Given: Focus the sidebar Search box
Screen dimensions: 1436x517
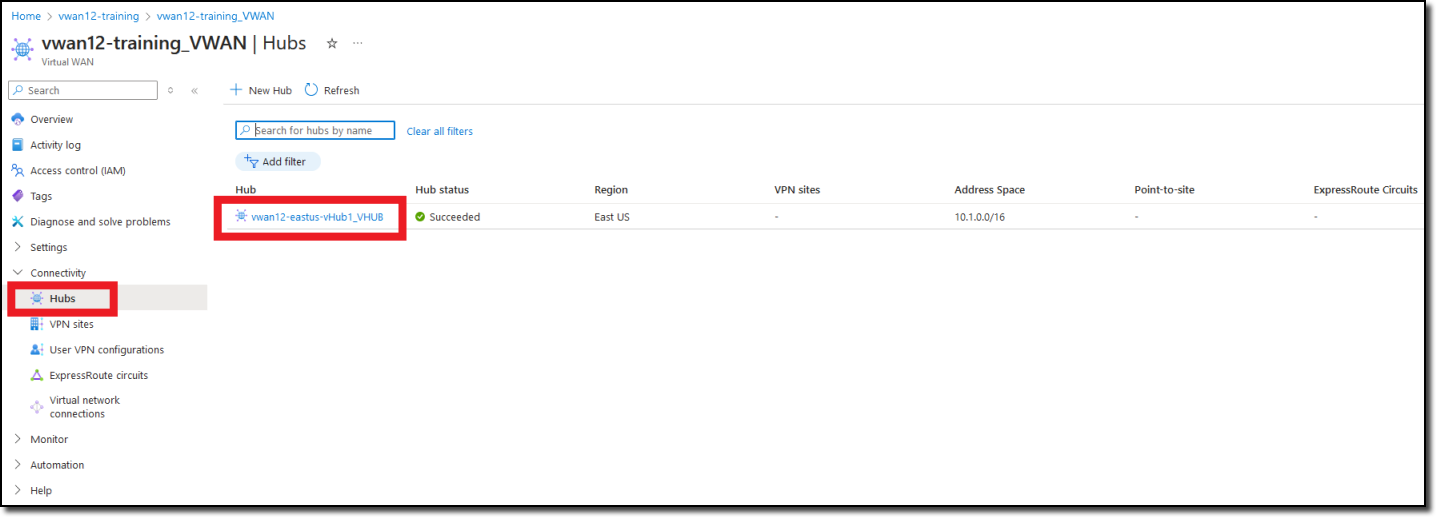Looking at the screenshot, I should 83,90.
